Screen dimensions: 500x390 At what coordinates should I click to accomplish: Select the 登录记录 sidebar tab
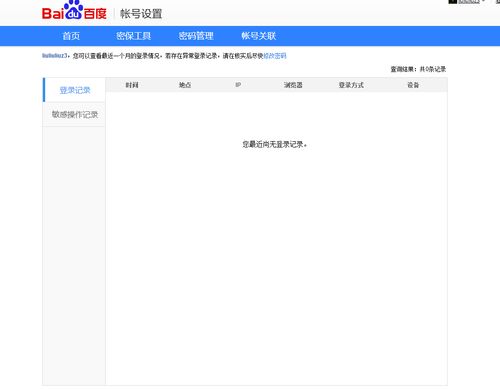coord(75,90)
